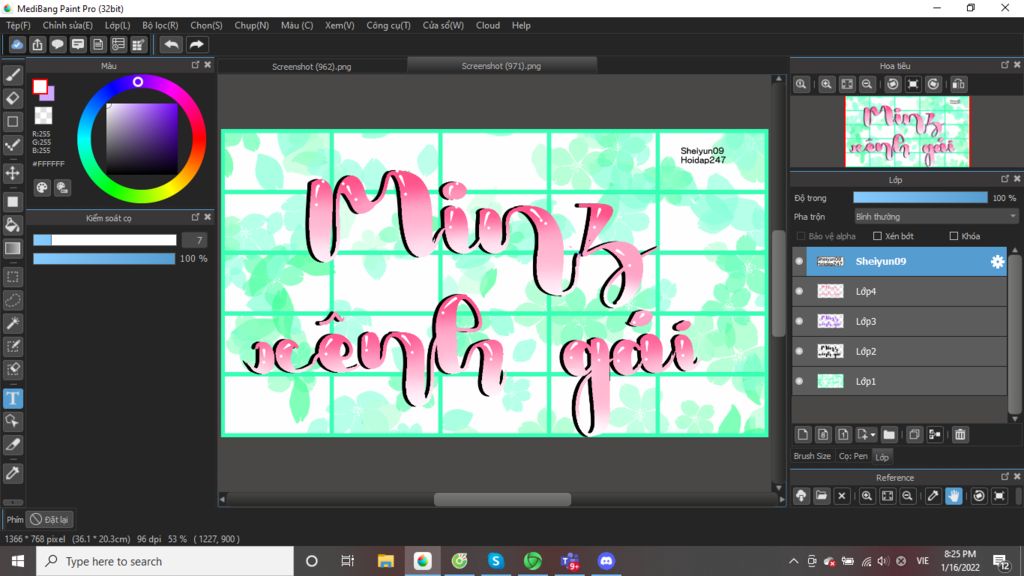Select the Select Pen tool
The height and width of the screenshot is (576, 1024).
(12, 346)
